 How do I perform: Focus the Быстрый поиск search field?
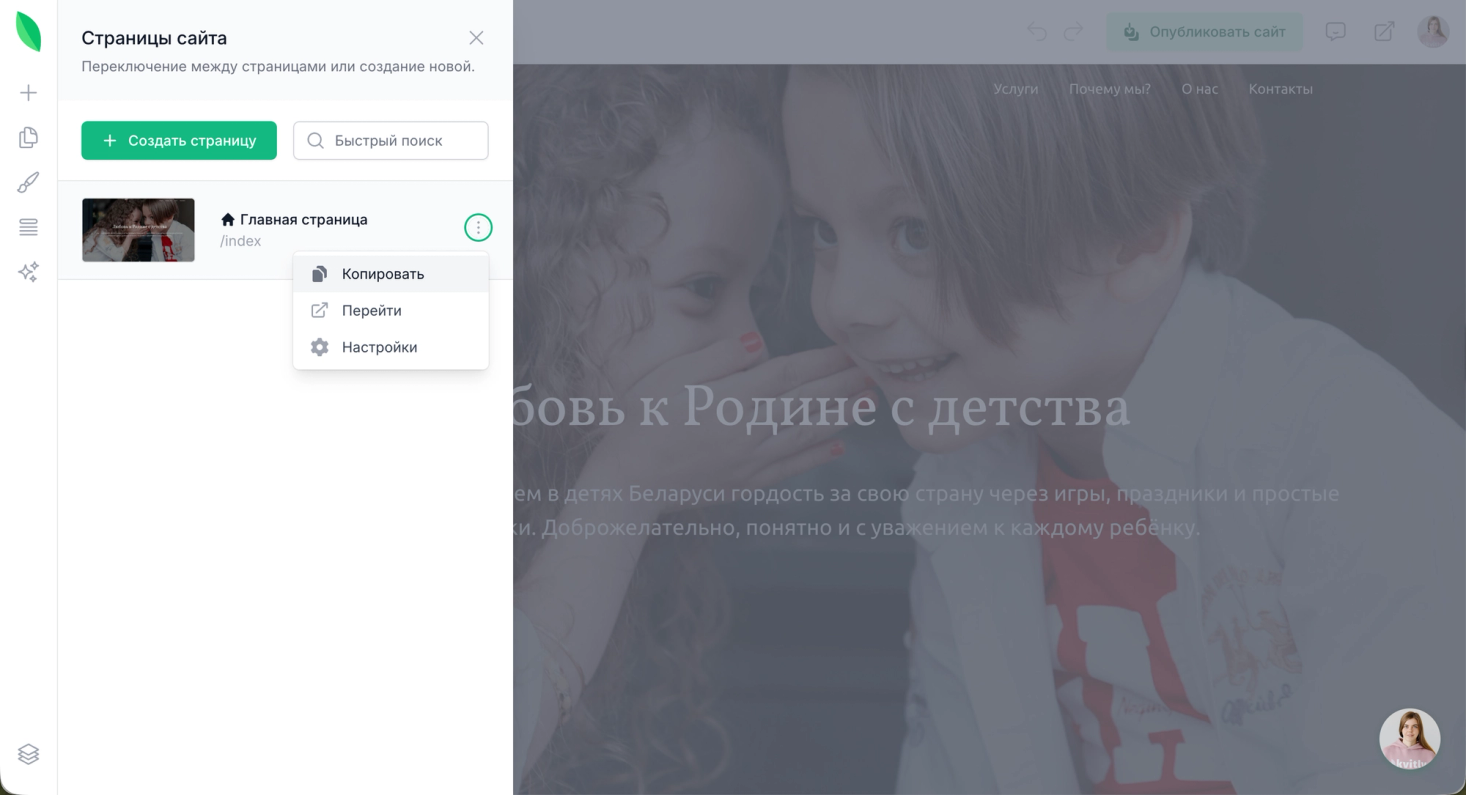tap(391, 141)
